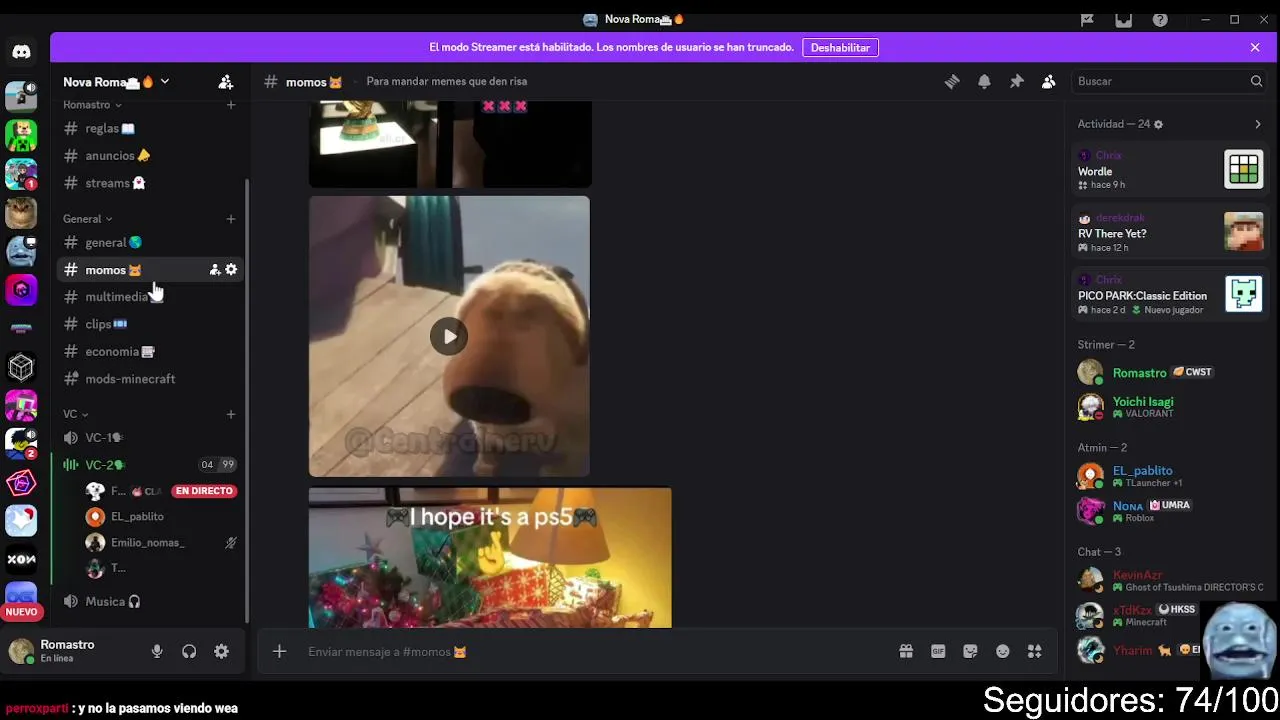The height and width of the screenshot is (720, 1280).
Task: Open the streams channel
Action: [x=149, y=183]
